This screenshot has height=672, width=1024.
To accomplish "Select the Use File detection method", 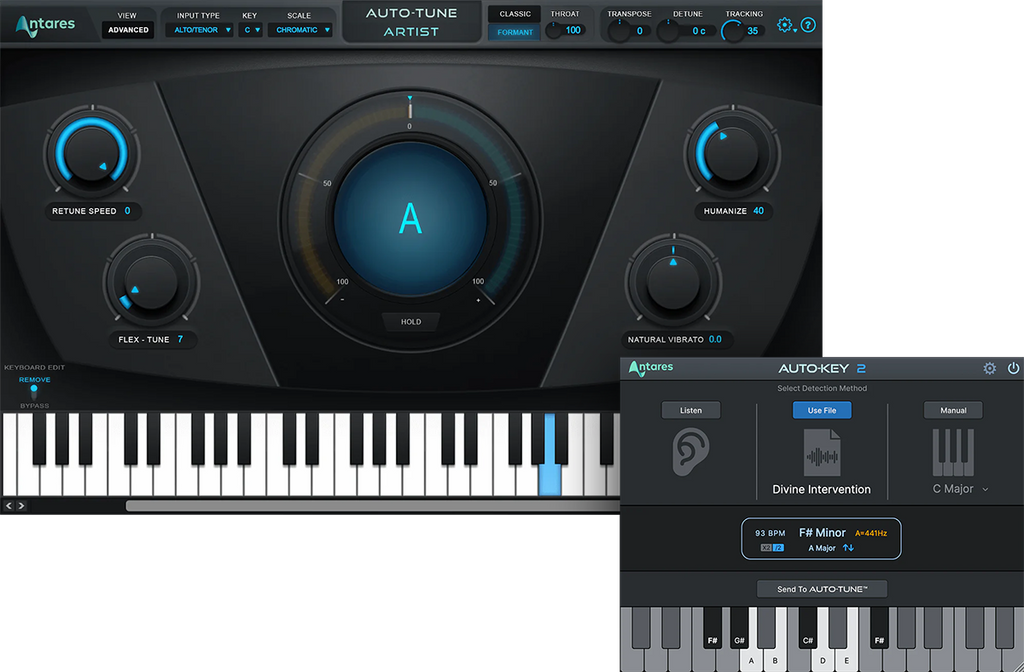I will point(822,410).
